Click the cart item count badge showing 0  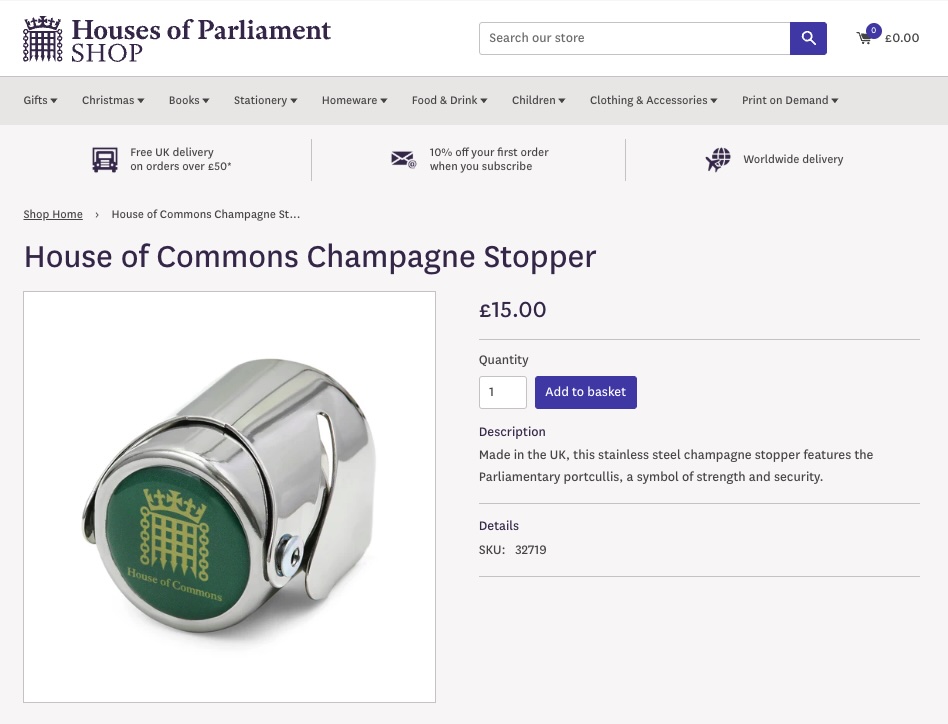[x=873, y=30]
